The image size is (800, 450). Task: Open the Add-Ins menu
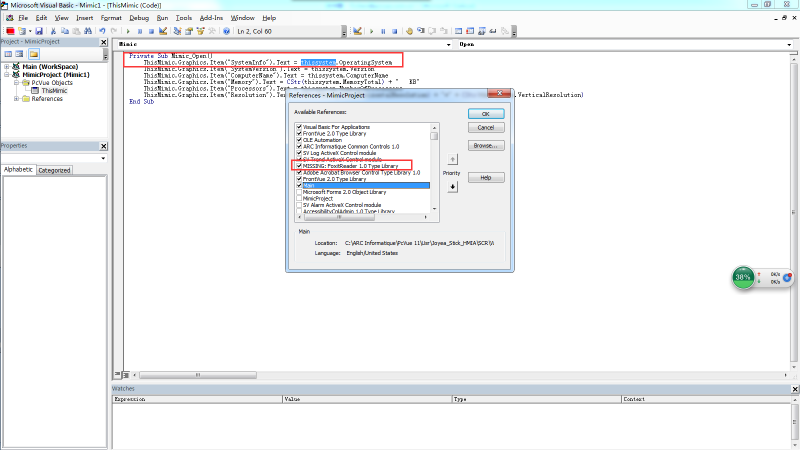pyautogui.click(x=211, y=18)
